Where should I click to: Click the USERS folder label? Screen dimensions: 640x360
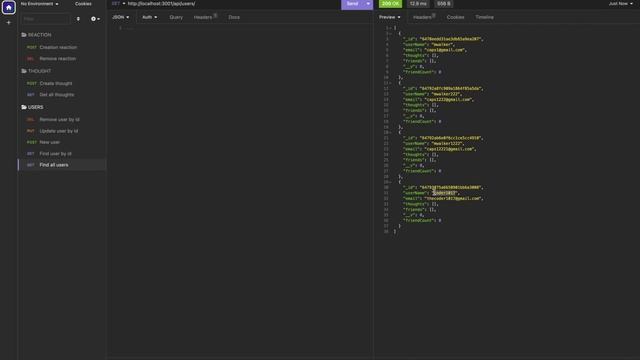(36, 107)
